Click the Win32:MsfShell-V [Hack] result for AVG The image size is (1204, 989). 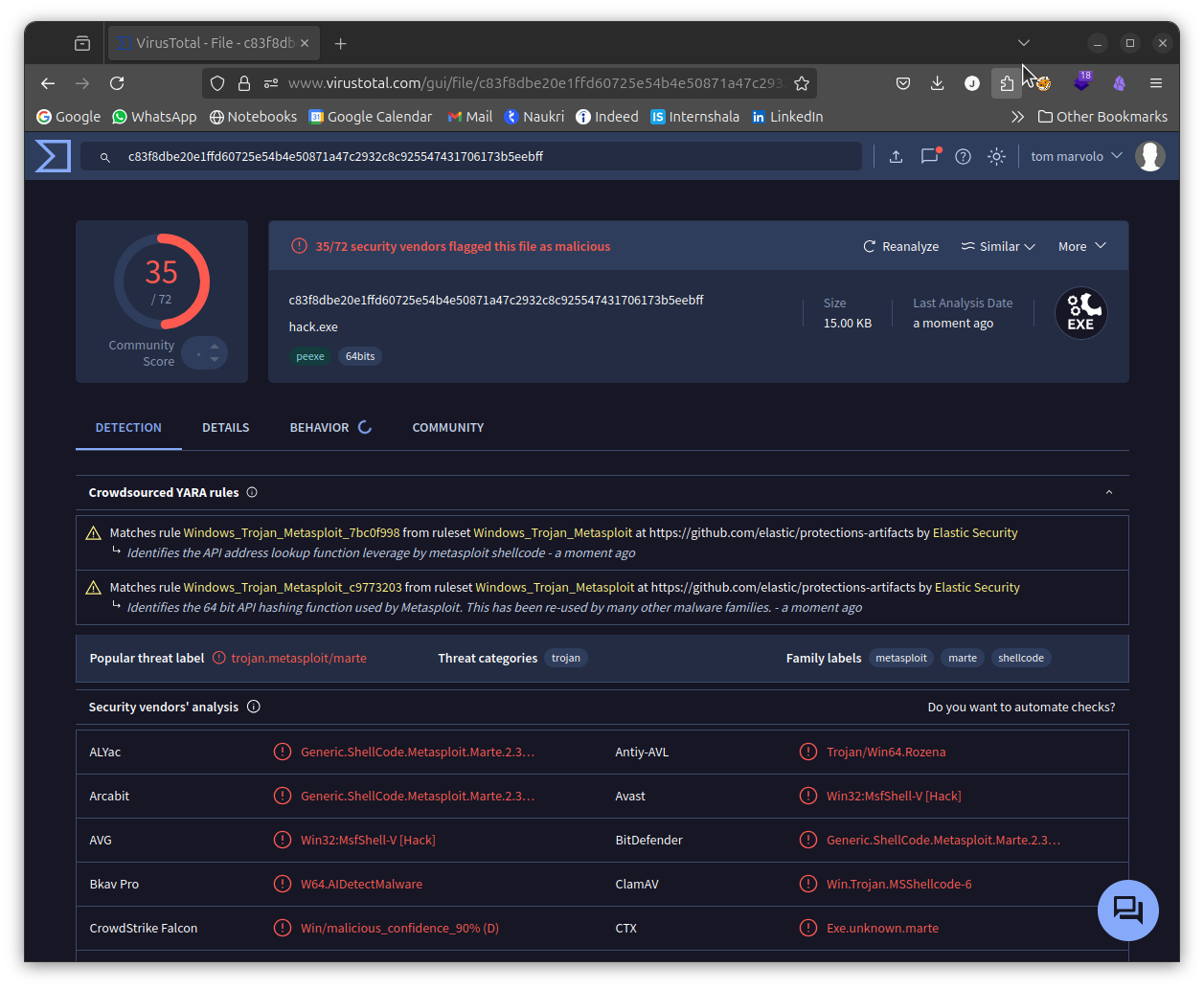(x=368, y=840)
